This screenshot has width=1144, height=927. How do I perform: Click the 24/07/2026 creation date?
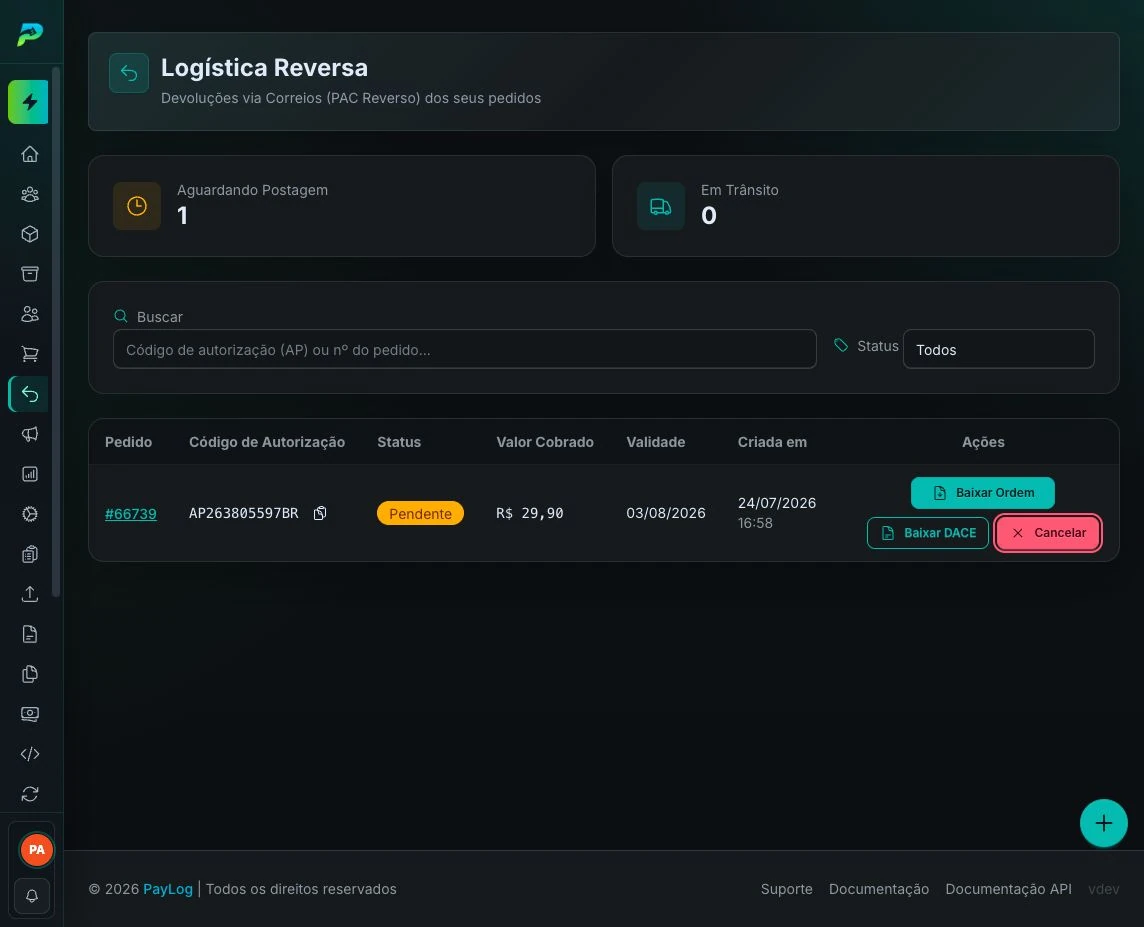(x=777, y=503)
